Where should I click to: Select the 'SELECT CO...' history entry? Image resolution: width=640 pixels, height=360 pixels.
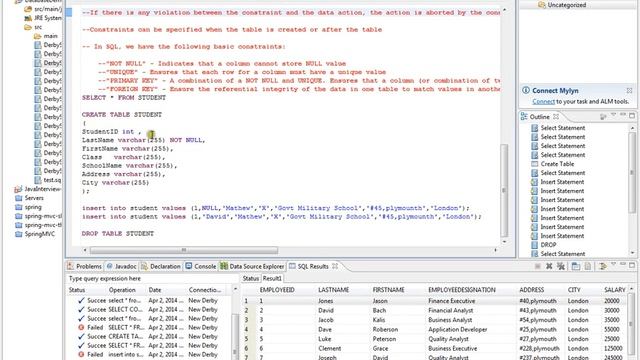(126, 309)
